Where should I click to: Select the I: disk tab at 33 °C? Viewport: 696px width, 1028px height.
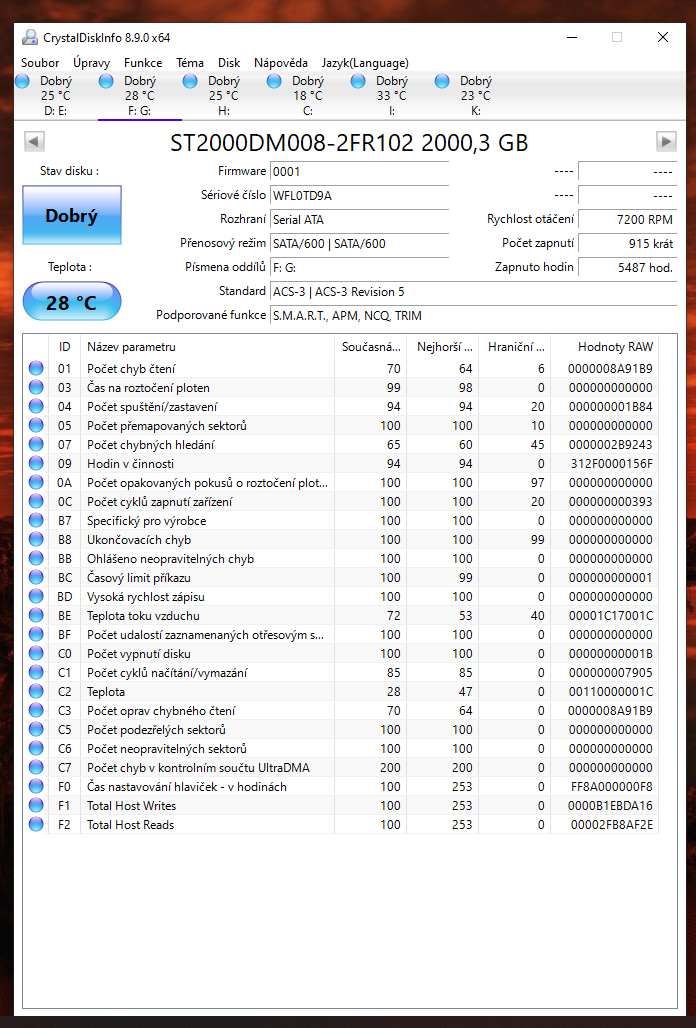pos(391,96)
